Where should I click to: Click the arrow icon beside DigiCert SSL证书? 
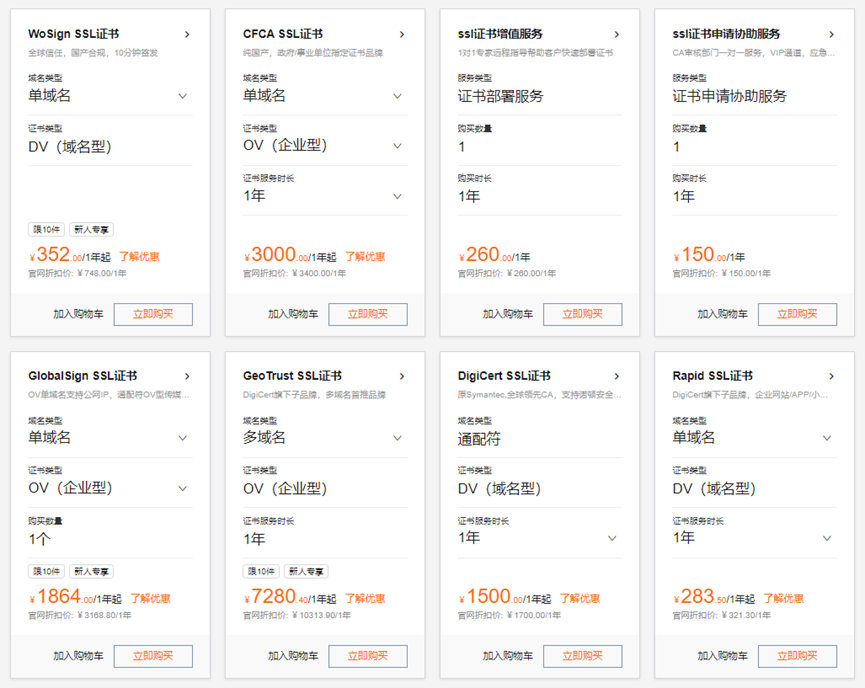click(617, 376)
